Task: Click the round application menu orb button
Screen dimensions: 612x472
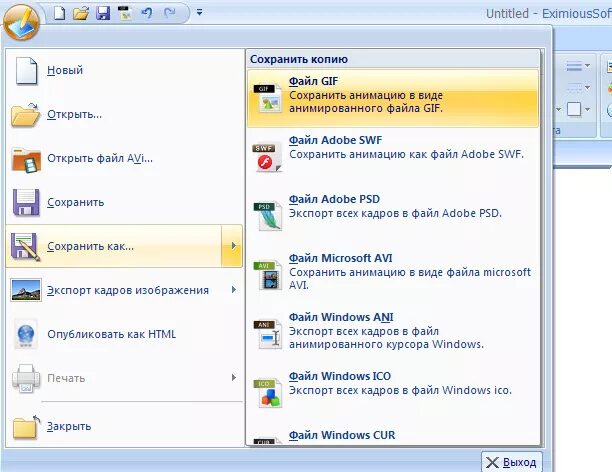Action: [22, 21]
